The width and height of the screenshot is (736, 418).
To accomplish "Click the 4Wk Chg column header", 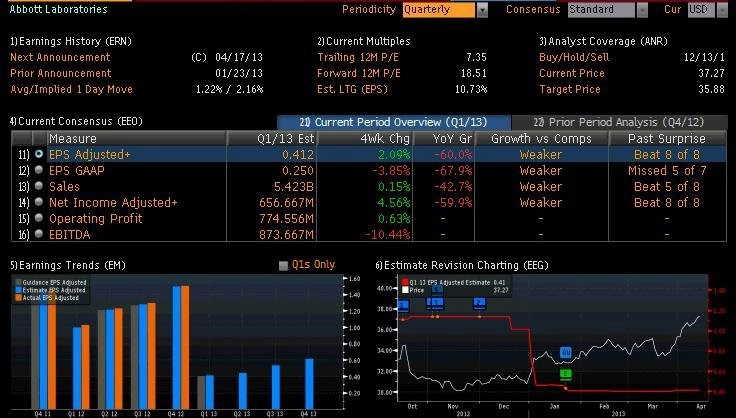I will click(x=365, y=138).
